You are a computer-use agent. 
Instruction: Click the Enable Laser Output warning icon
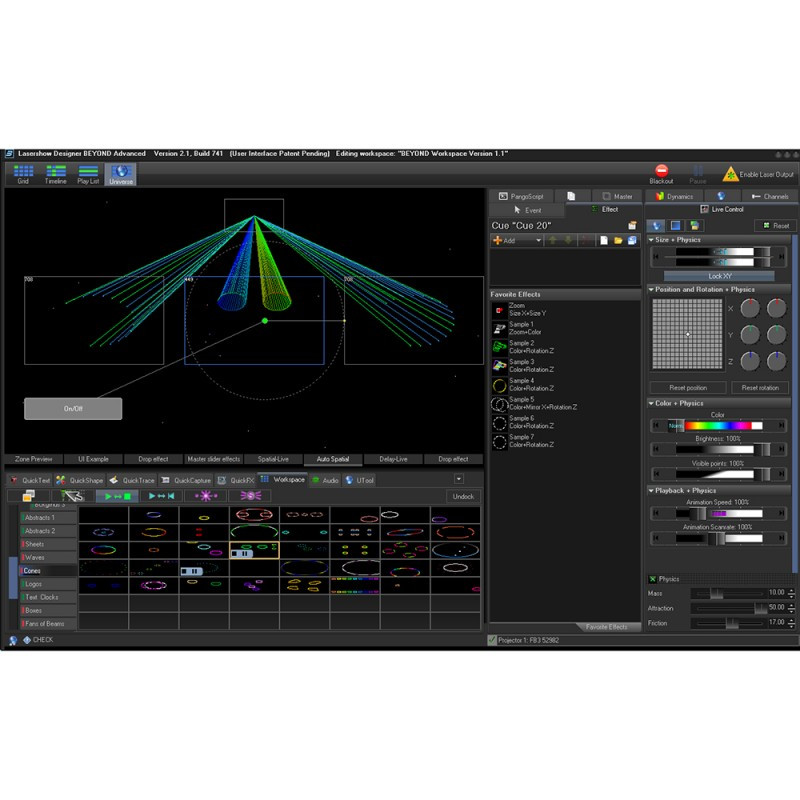[730, 174]
